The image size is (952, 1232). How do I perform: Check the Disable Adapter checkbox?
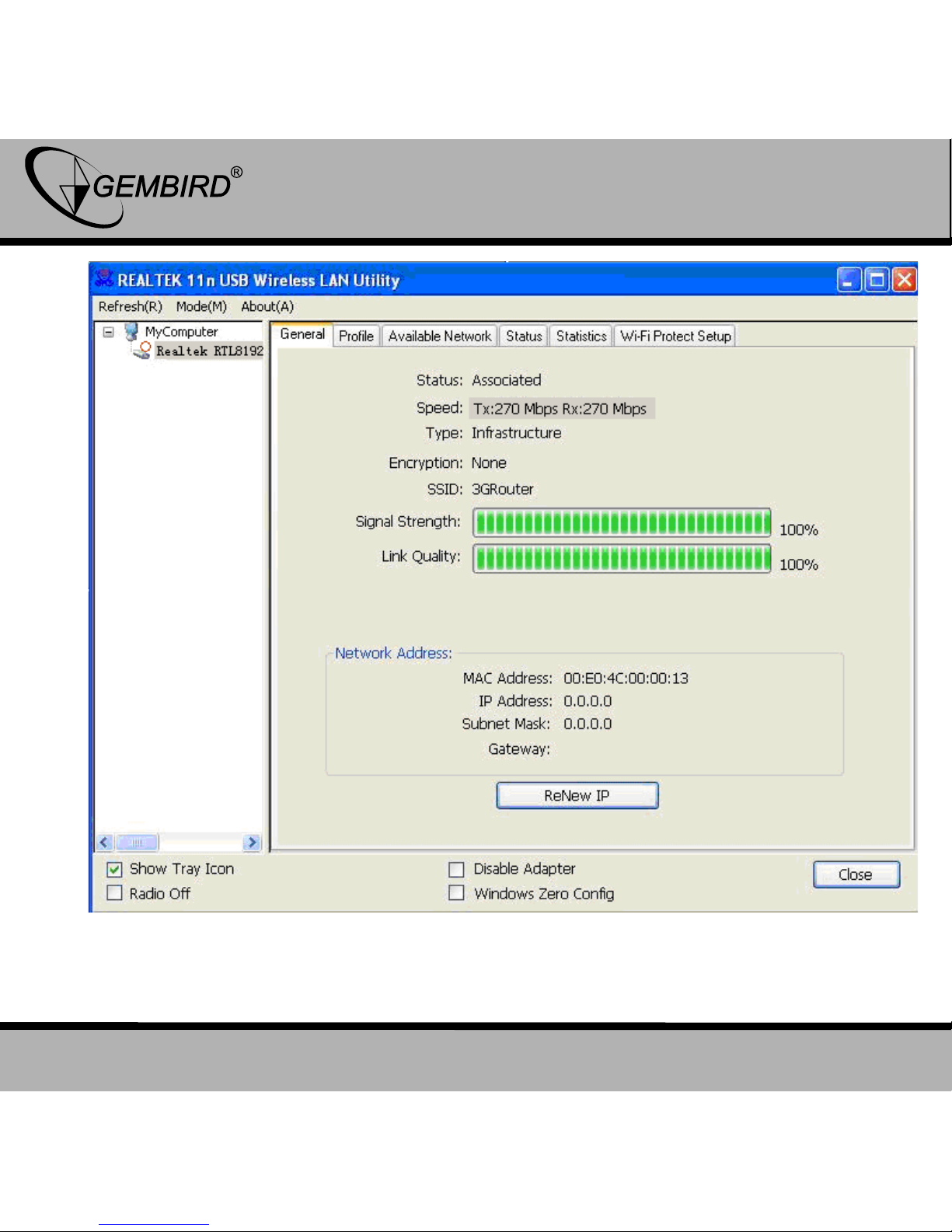(457, 869)
